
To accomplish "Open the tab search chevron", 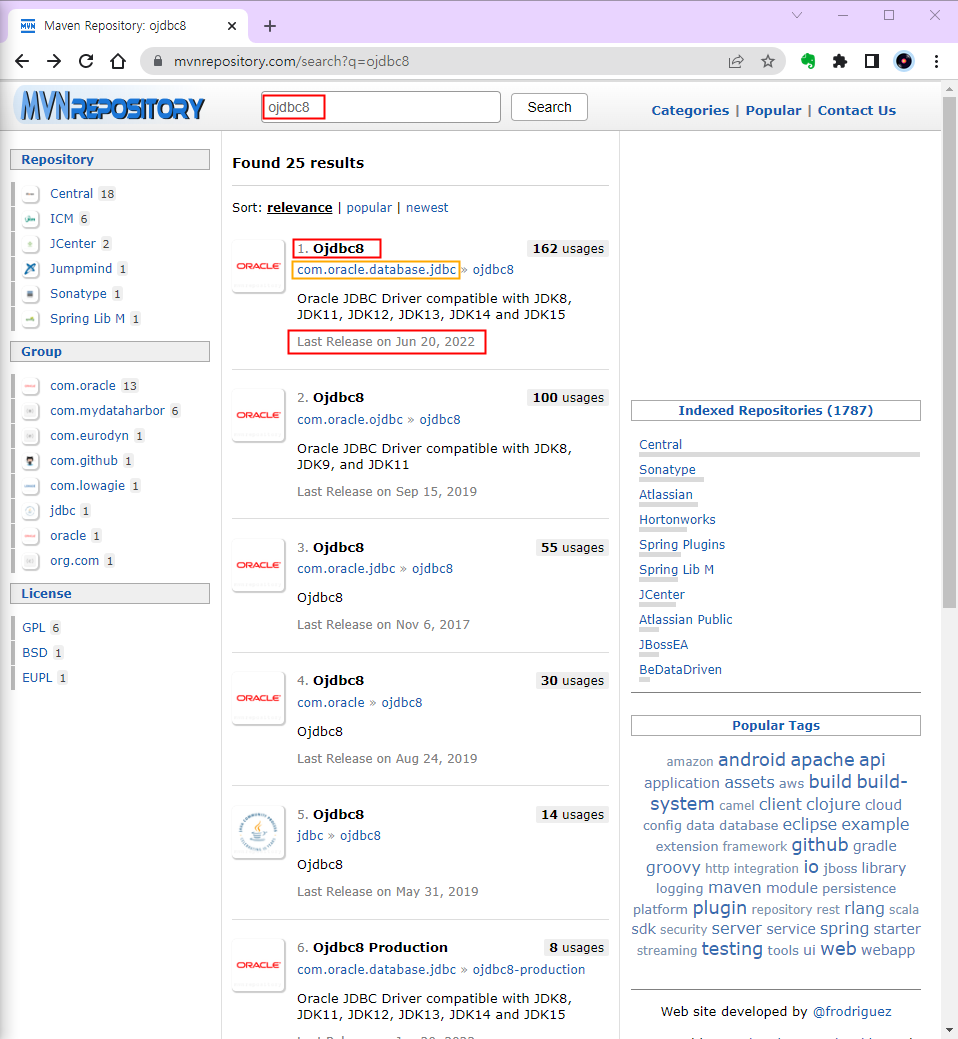I will pyautogui.click(x=797, y=15).
